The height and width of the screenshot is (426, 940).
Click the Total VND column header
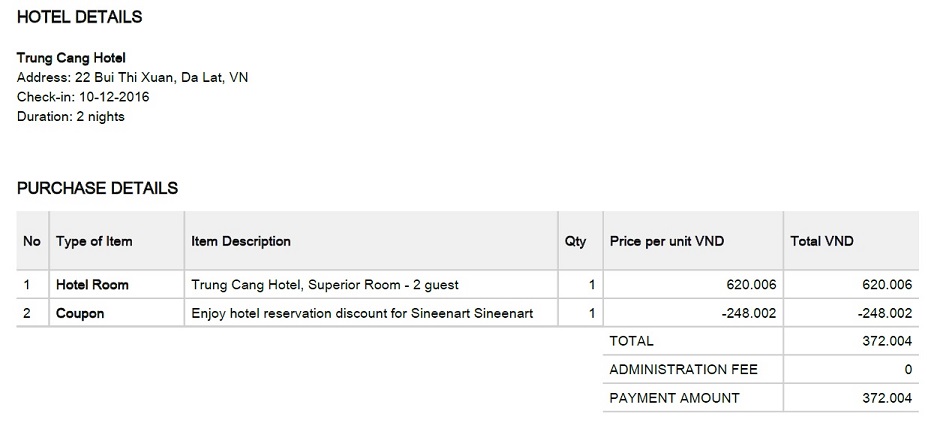[x=821, y=241]
